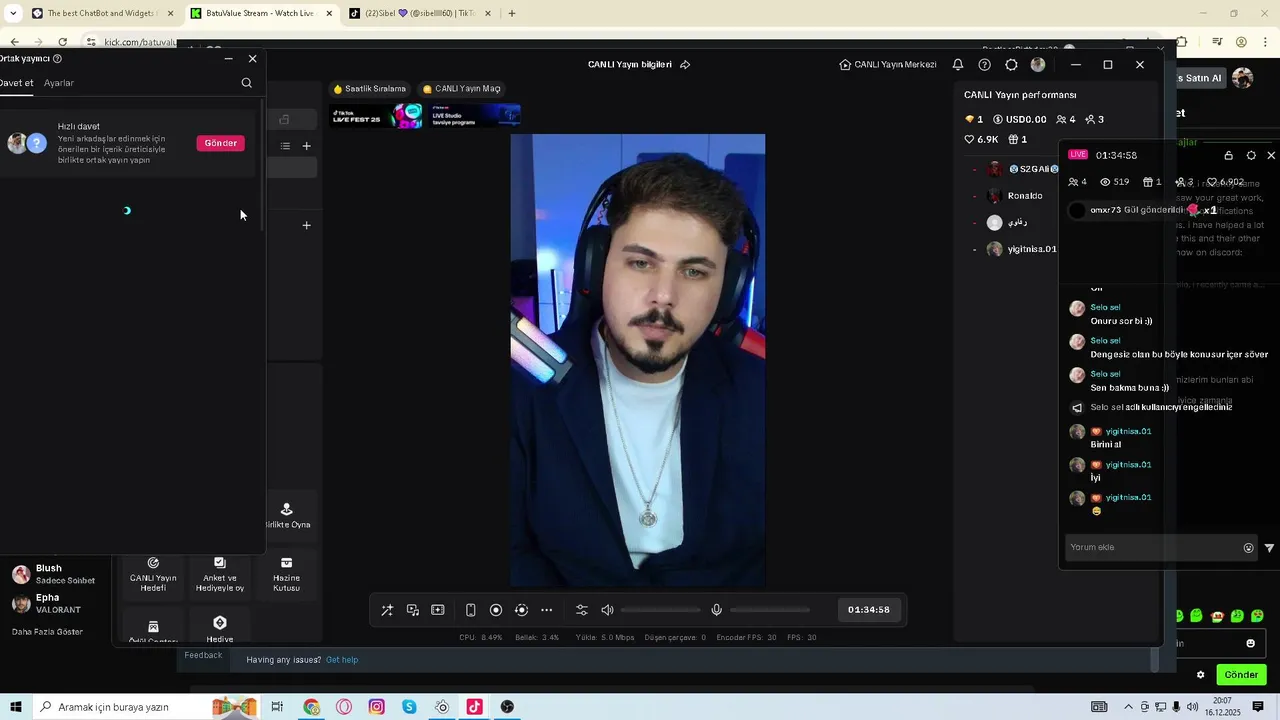This screenshot has height=720, width=1280.
Task: Open CANLI Yayın Hedefi tool
Action: click(x=153, y=575)
